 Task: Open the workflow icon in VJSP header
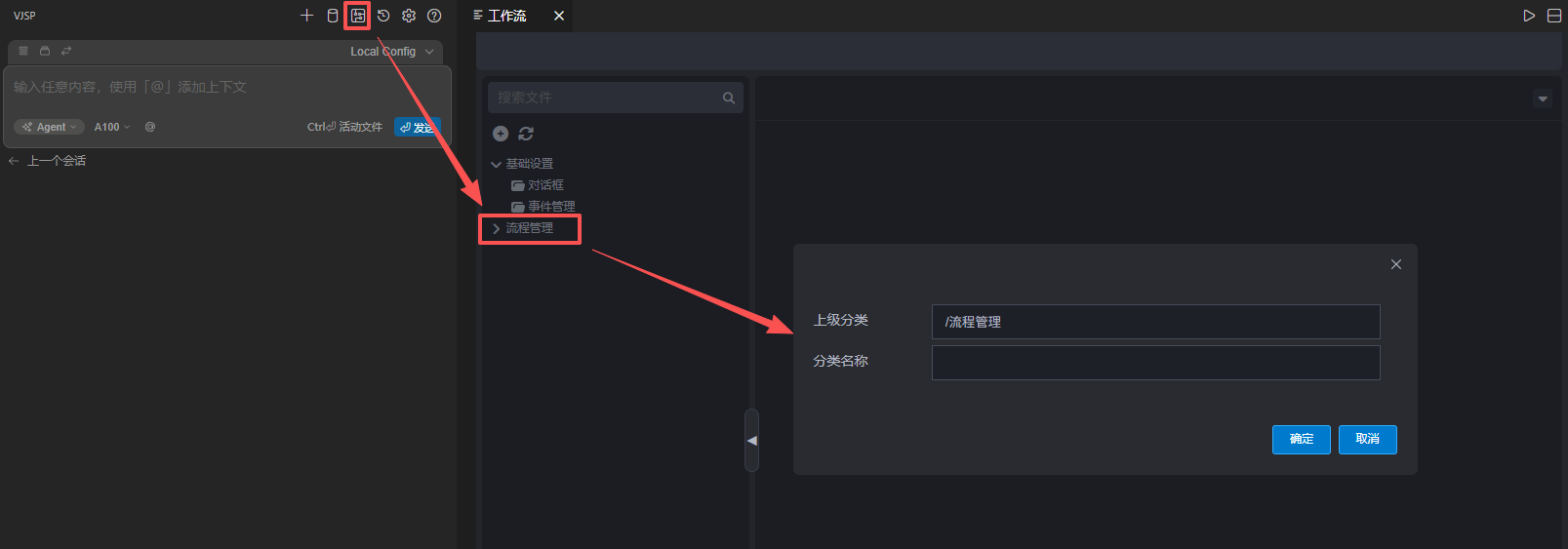358,16
